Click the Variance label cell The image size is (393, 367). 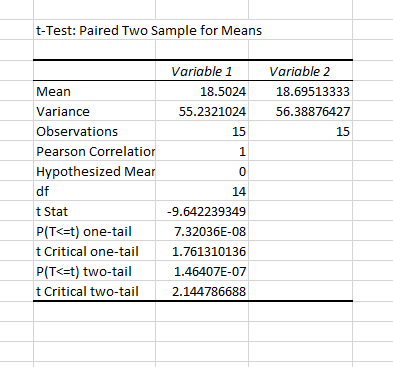(x=94, y=111)
